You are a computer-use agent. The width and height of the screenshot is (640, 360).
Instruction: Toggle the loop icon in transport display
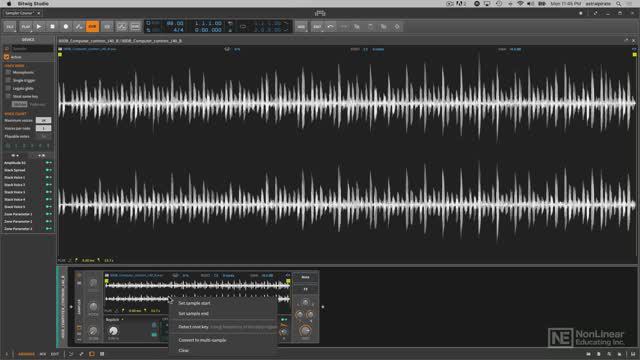(243, 27)
